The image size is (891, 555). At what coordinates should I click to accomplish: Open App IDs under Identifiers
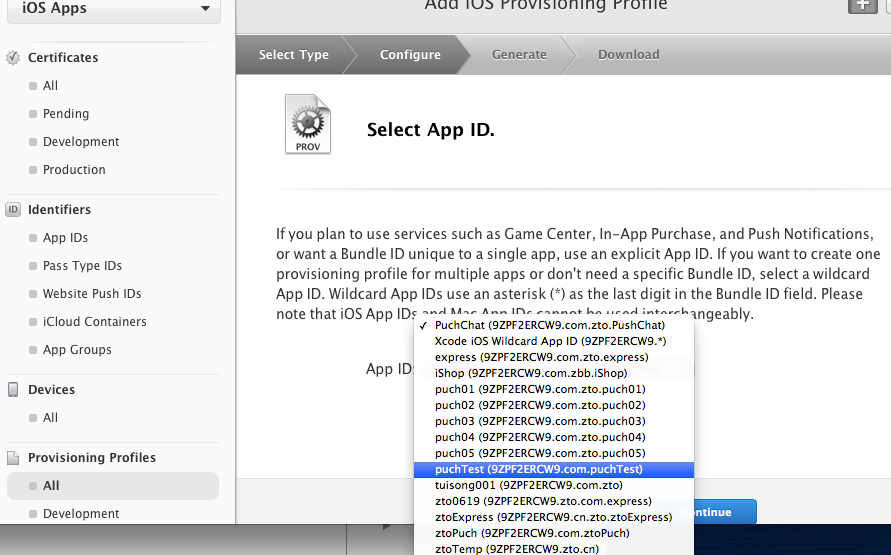[x=65, y=237]
